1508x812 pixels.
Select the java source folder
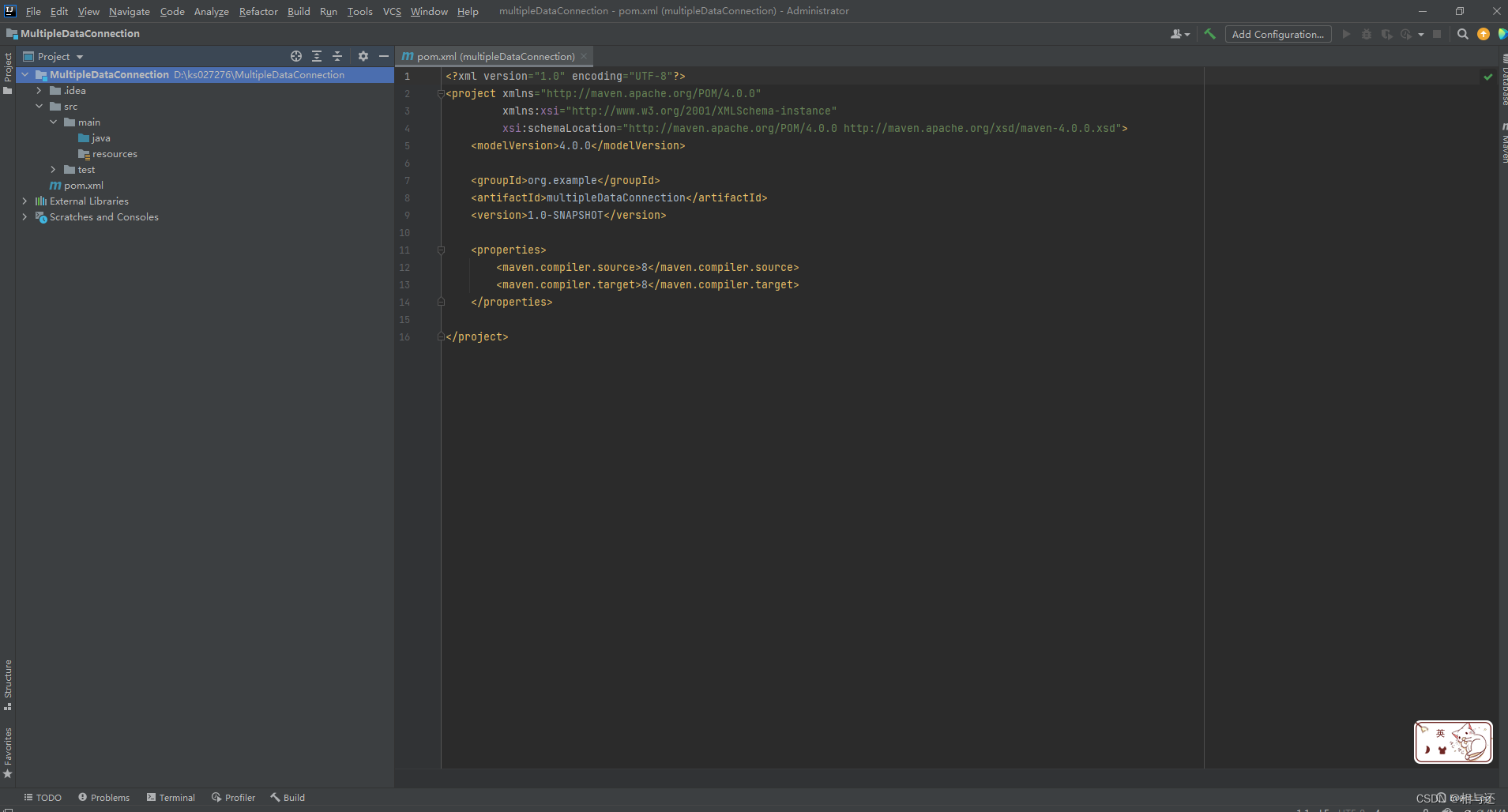94,138
